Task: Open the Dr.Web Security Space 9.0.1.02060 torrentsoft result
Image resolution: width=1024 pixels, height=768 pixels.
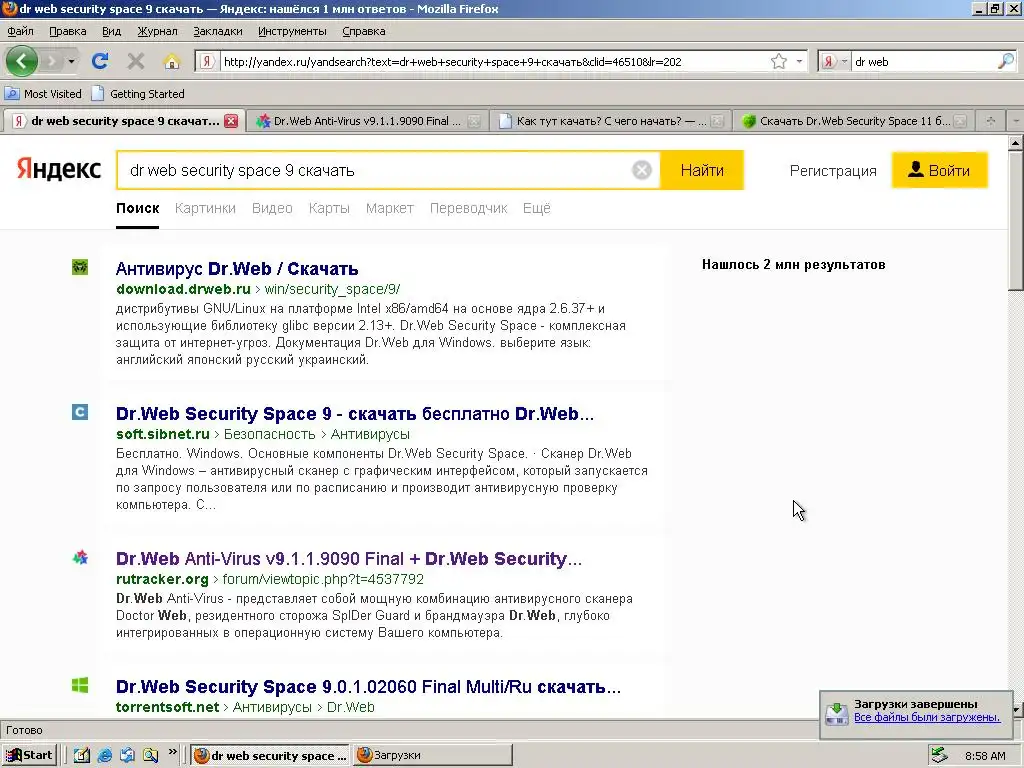Action: pyautogui.click(x=368, y=687)
